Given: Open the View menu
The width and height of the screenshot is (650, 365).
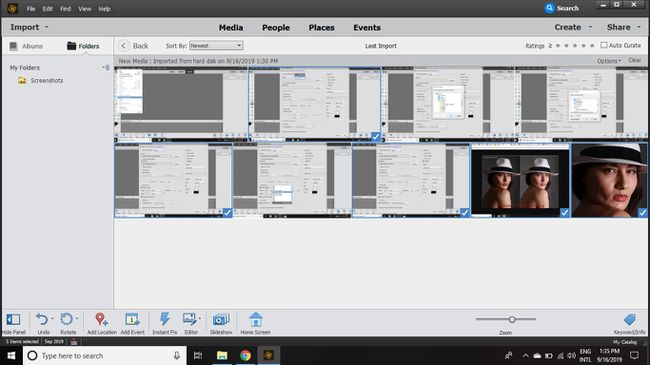Looking at the screenshot, I should pos(85,8).
